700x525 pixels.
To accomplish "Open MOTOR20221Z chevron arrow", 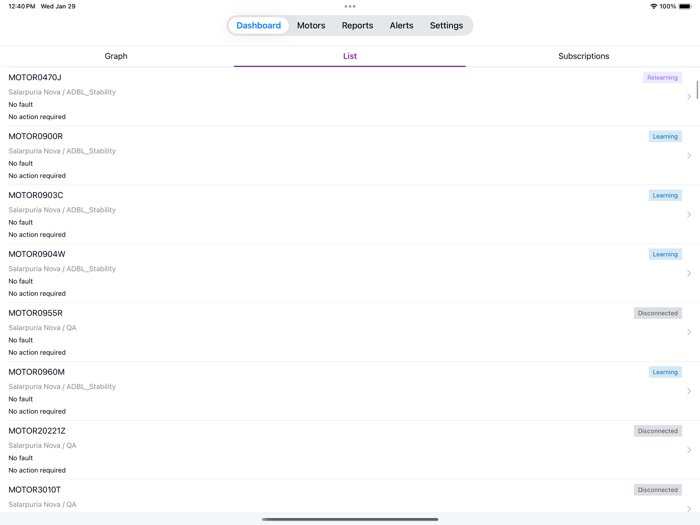I will (x=689, y=450).
